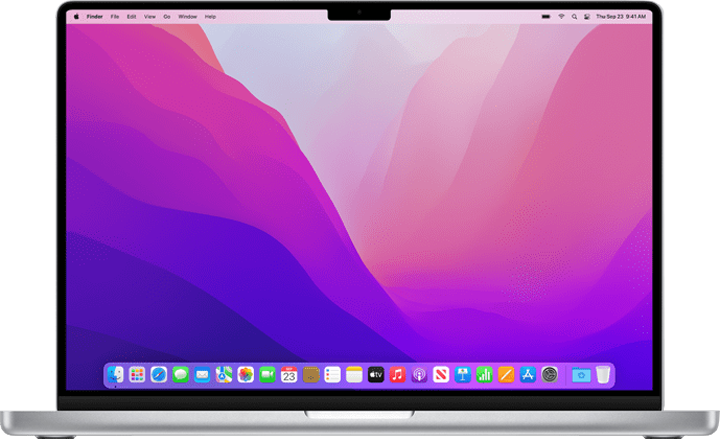Open the Trash in the dock

pos(603,375)
